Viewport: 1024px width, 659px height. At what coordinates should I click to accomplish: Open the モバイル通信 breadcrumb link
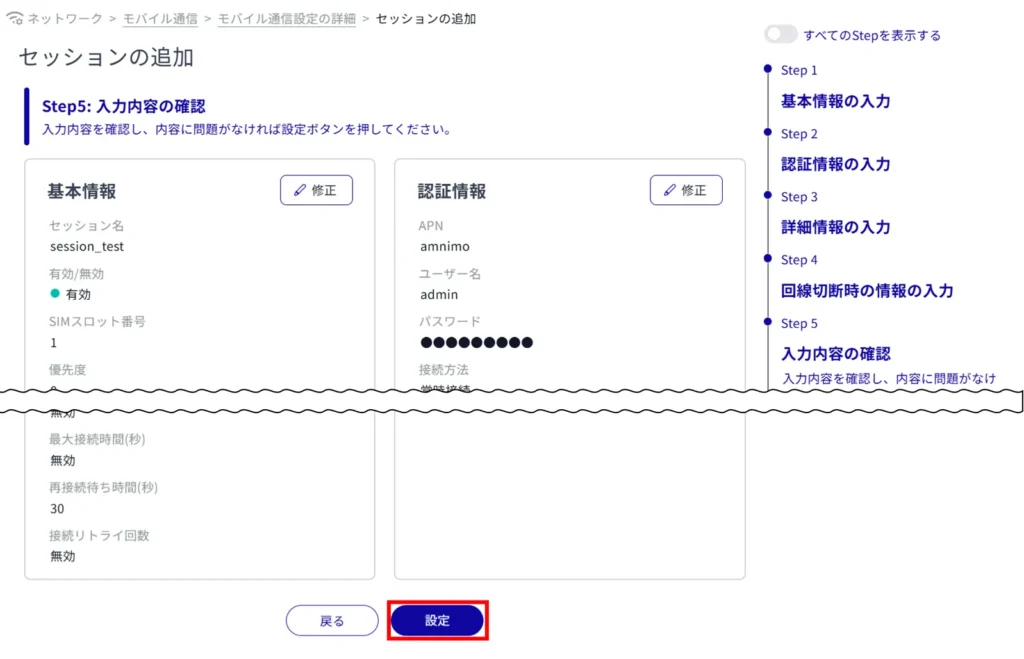(x=160, y=19)
